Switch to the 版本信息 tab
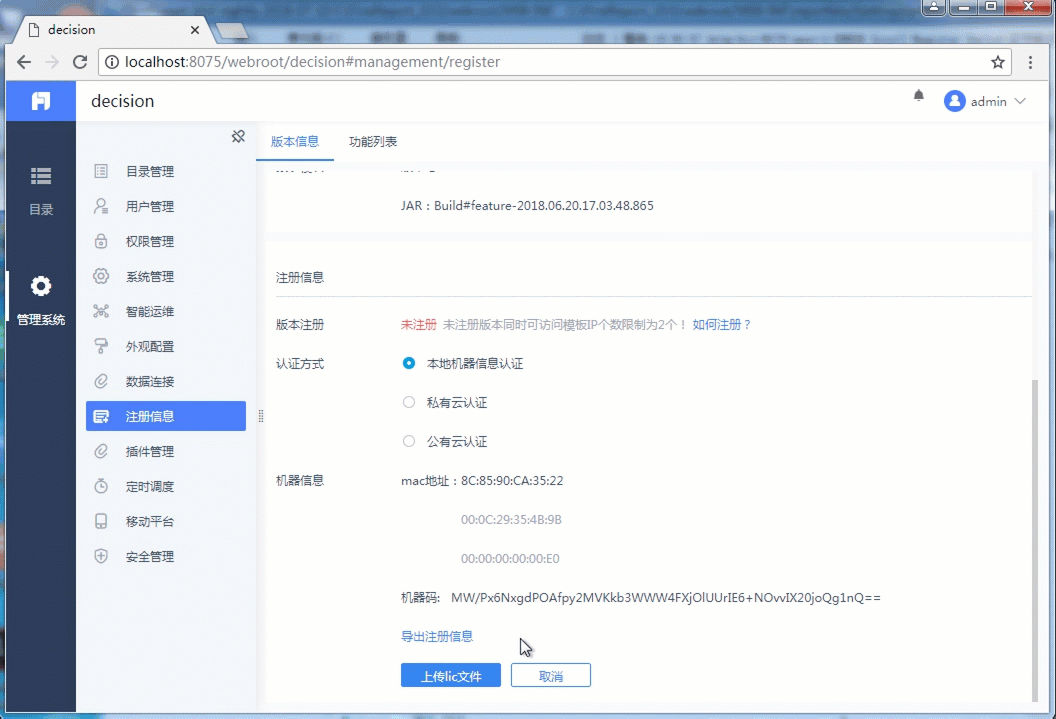 pos(294,141)
